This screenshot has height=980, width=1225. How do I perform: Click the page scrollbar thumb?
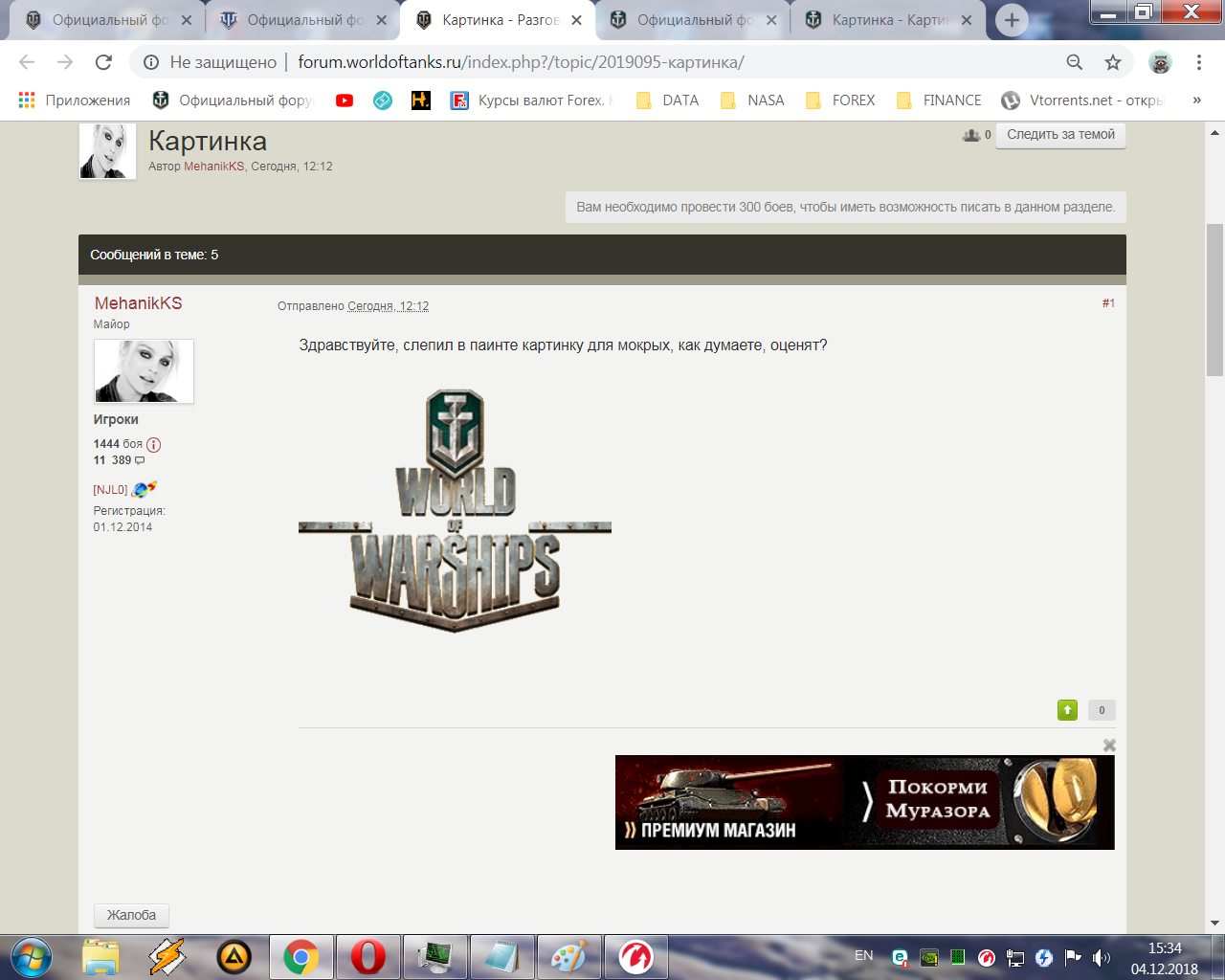click(1215, 300)
